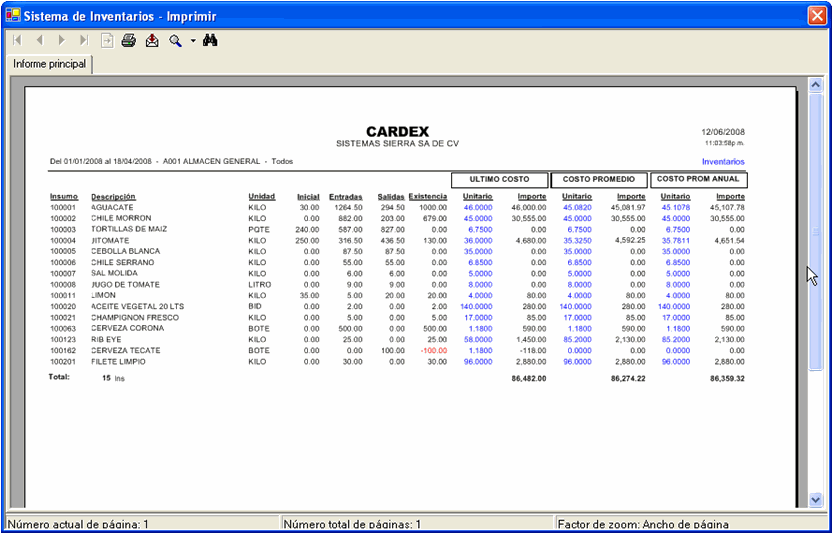
Task: Click the vertical scrollbar down arrow
Action: pos(816,499)
